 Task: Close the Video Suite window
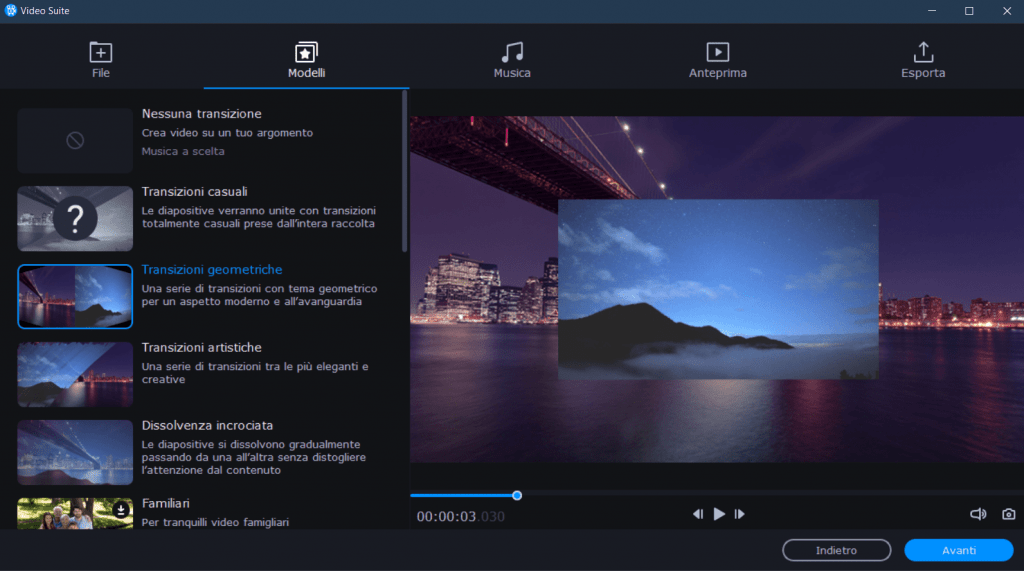point(1006,11)
